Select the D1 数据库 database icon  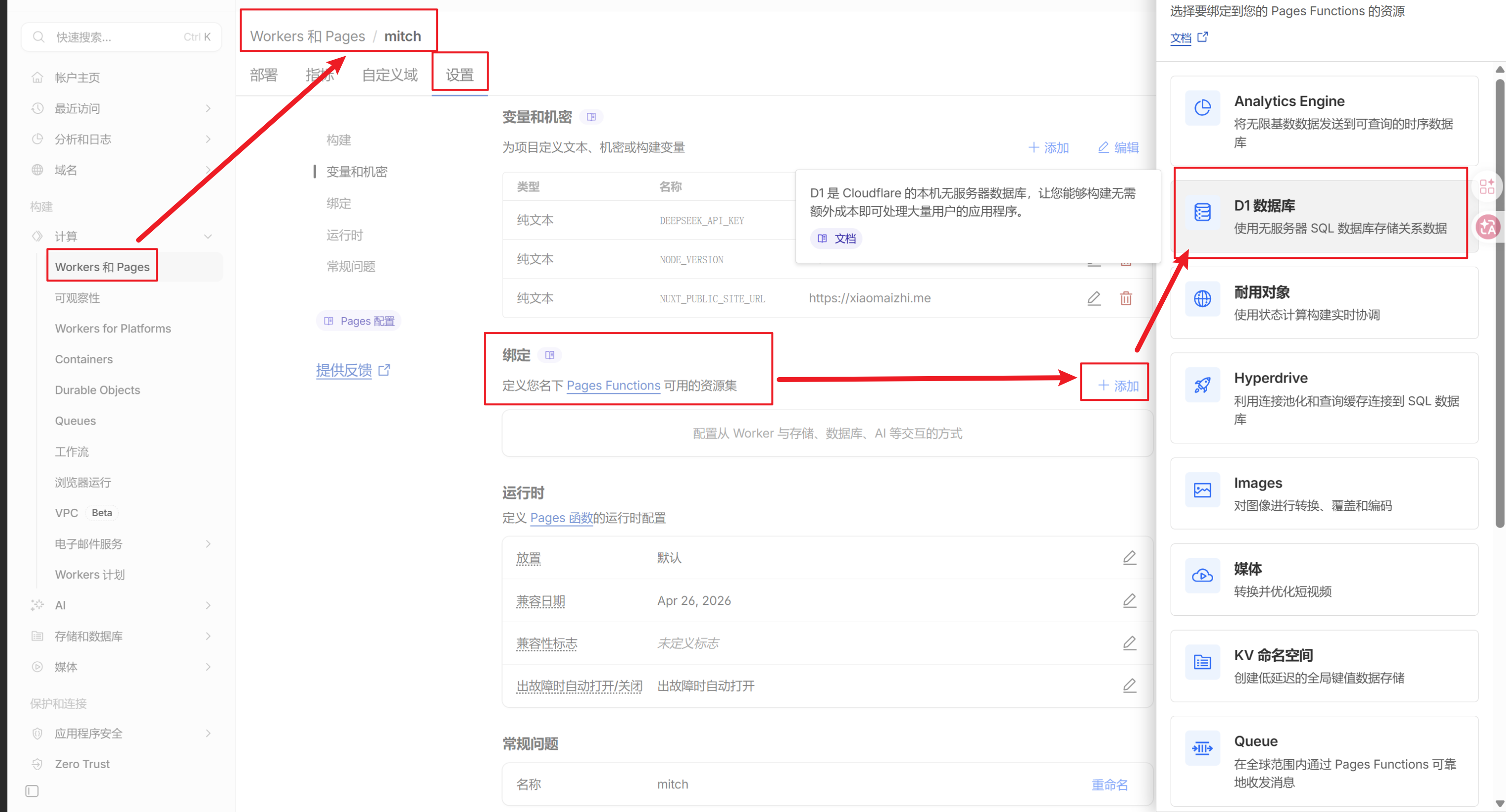coord(1203,212)
